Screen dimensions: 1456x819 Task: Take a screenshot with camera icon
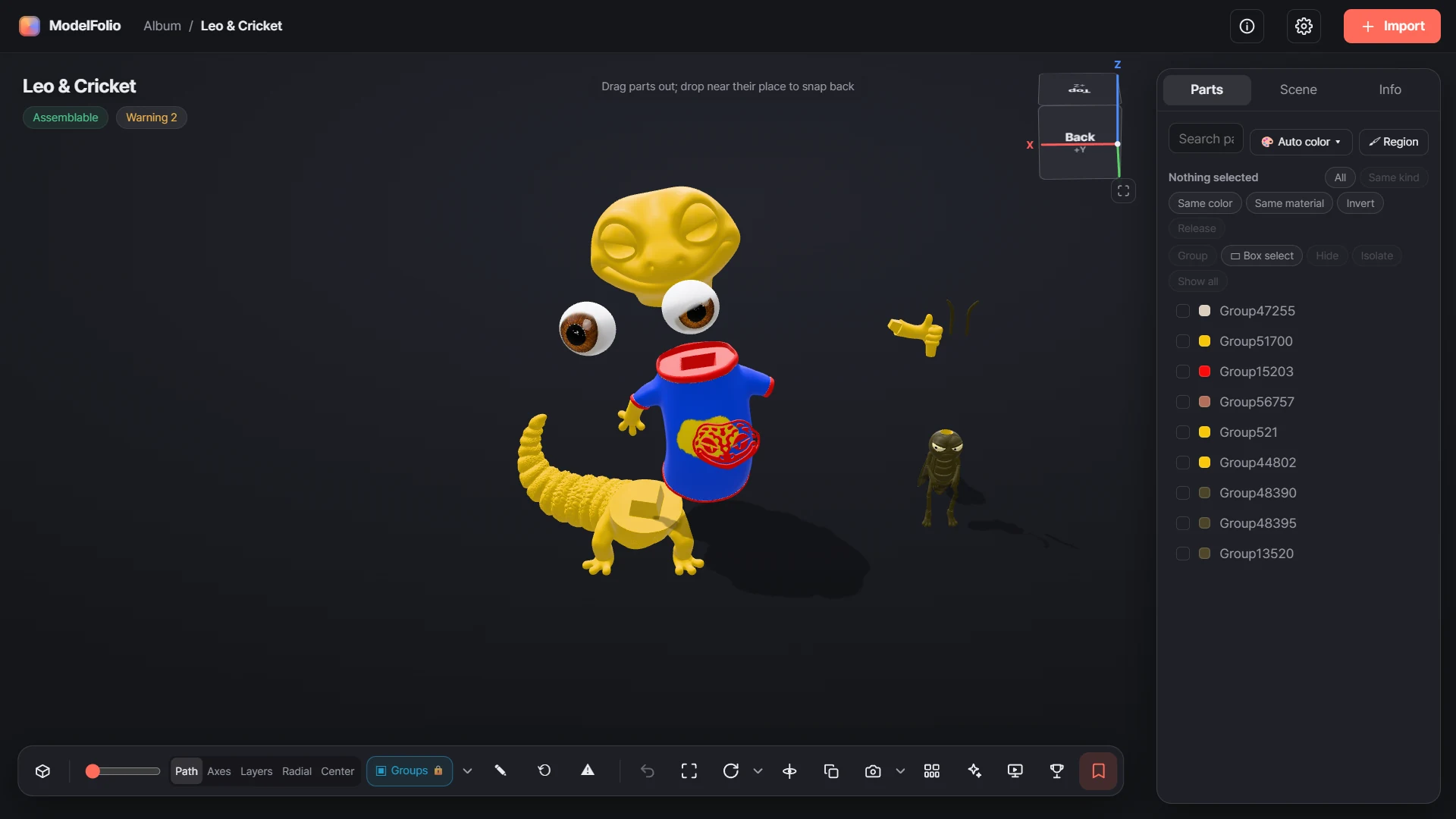tap(873, 771)
